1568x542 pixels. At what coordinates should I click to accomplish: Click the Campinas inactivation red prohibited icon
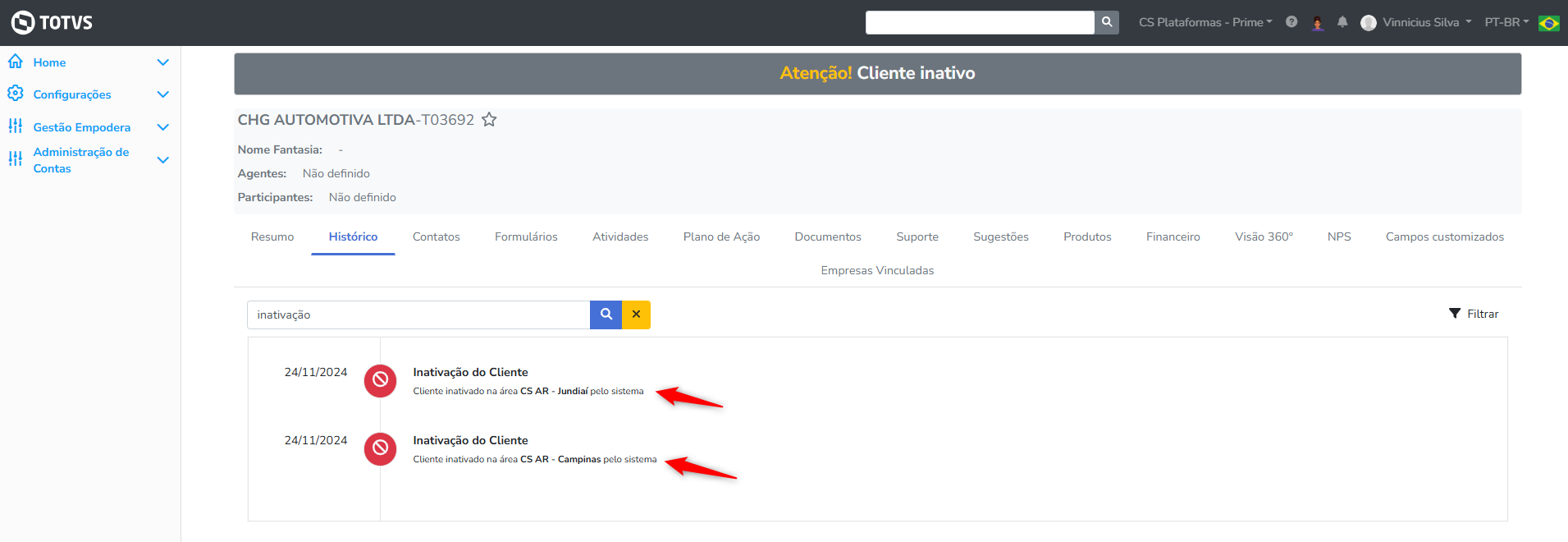[380, 448]
